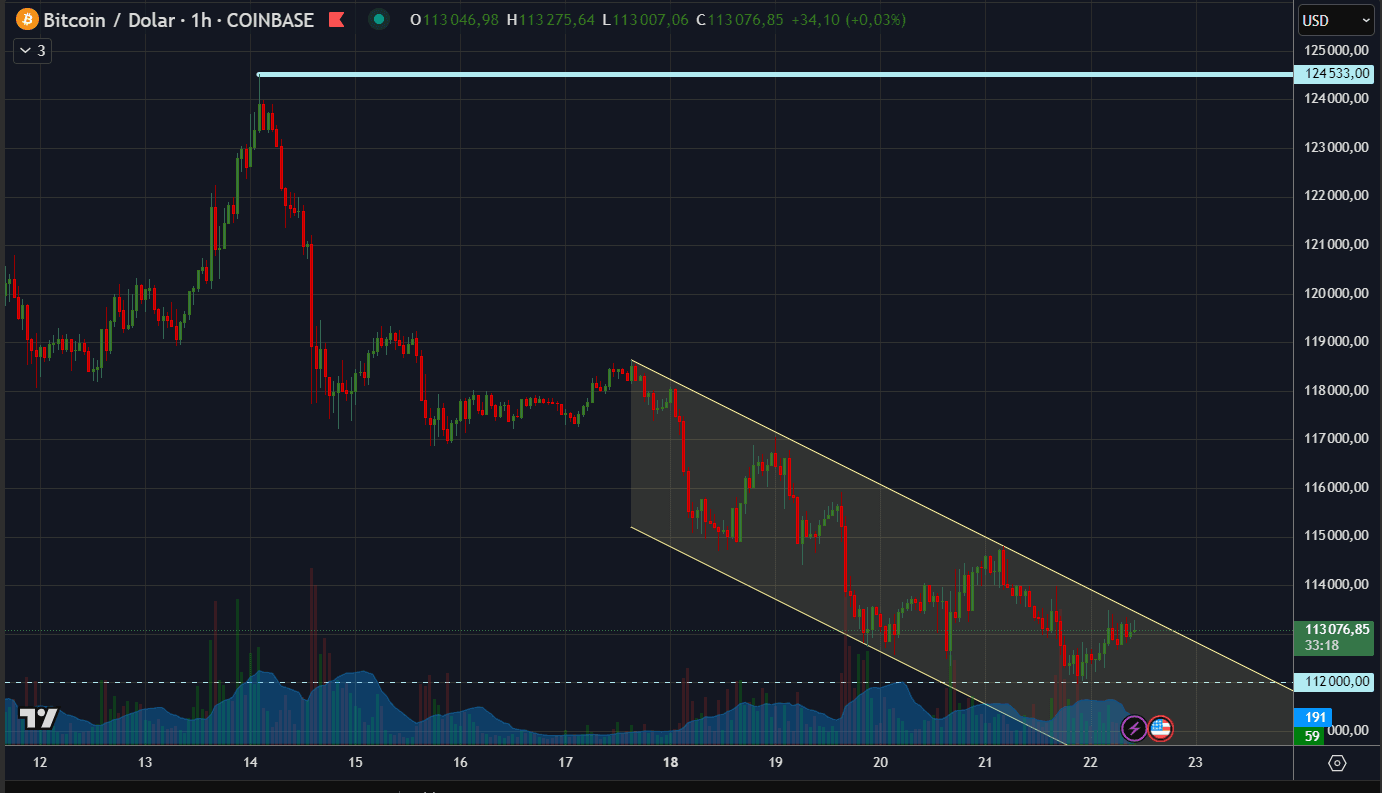Open chart settings hexagon icon
This screenshot has height=793, width=1382.
tap(1338, 763)
